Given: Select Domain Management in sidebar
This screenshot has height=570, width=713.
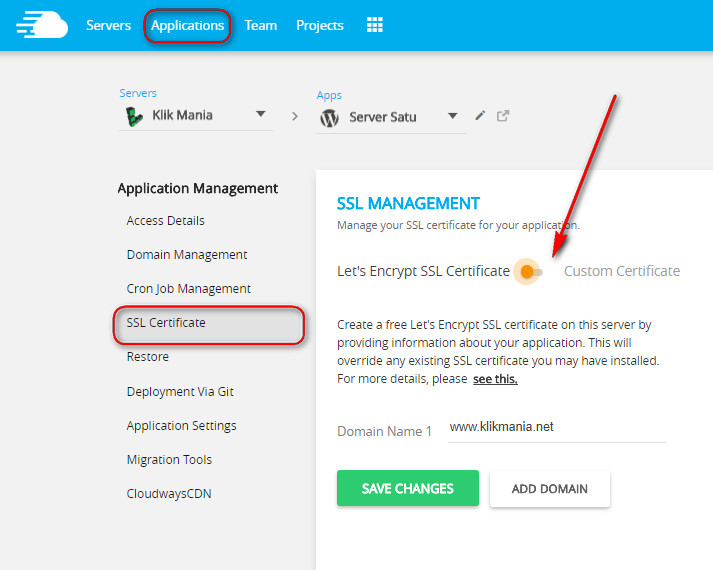Looking at the screenshot, I should click(x=187, y=255).
